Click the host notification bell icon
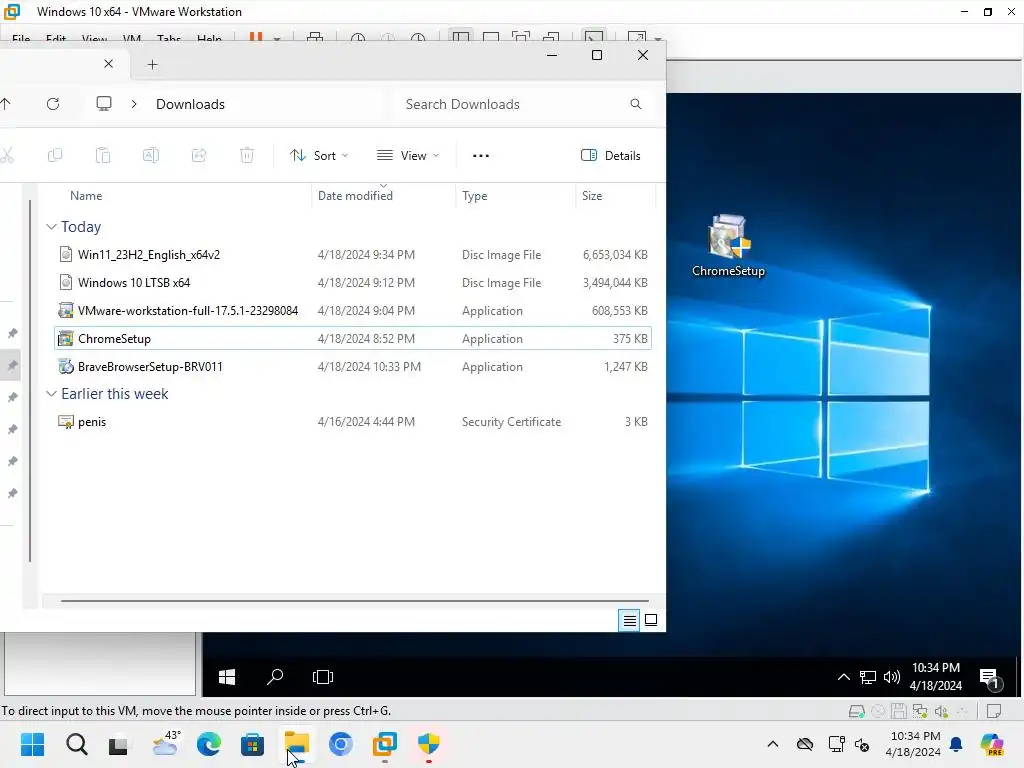Screen dimensions: 1024x768 [x=956, y=744]
